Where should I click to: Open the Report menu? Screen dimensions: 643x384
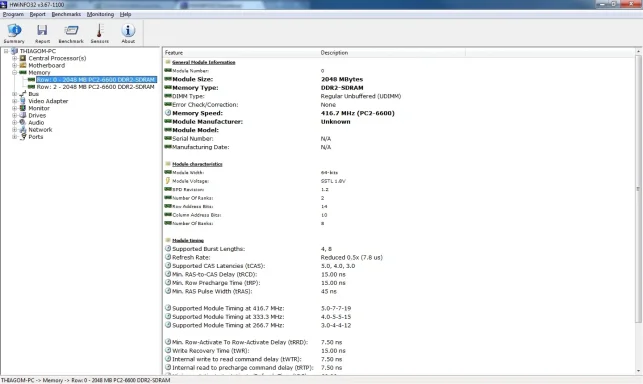point(38,14)
